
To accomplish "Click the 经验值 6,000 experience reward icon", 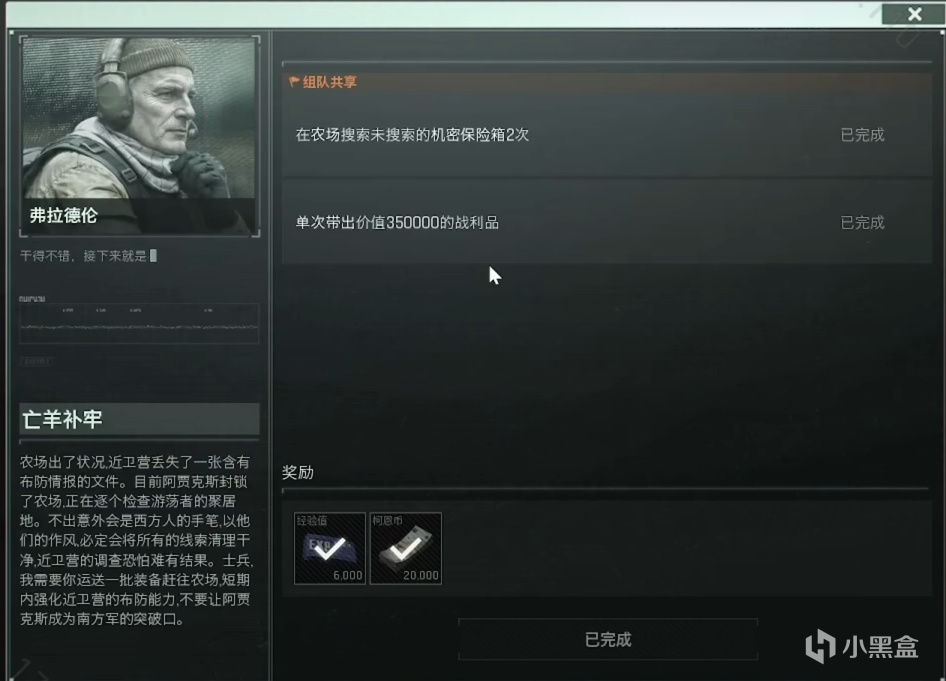I will click(329, 548).
